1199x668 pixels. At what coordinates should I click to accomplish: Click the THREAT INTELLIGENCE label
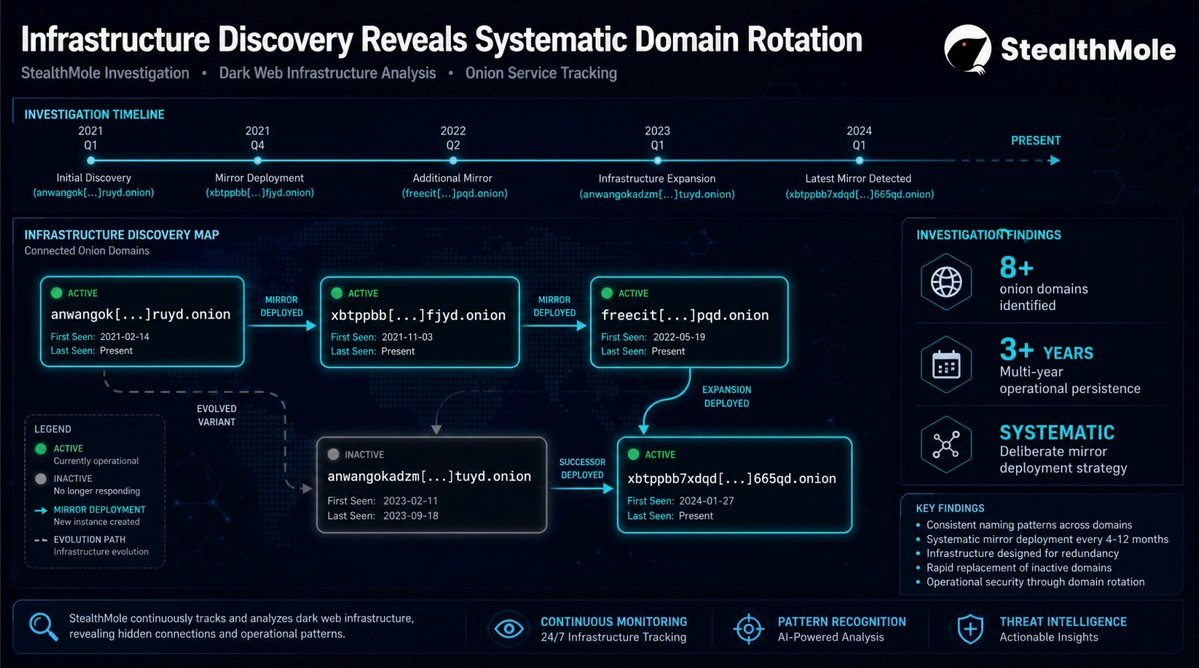click(1063, 622)
